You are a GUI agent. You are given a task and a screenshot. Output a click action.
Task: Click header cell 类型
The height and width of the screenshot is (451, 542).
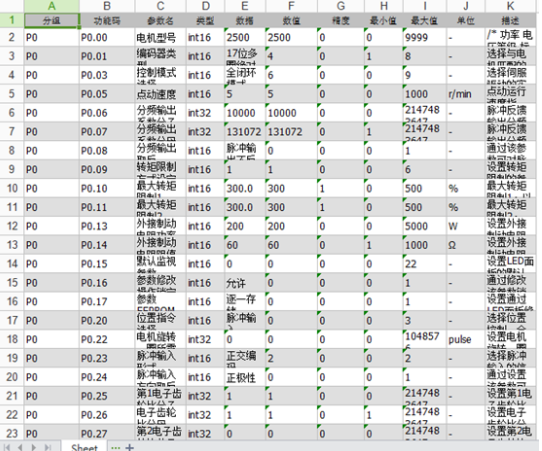(205, 20)
